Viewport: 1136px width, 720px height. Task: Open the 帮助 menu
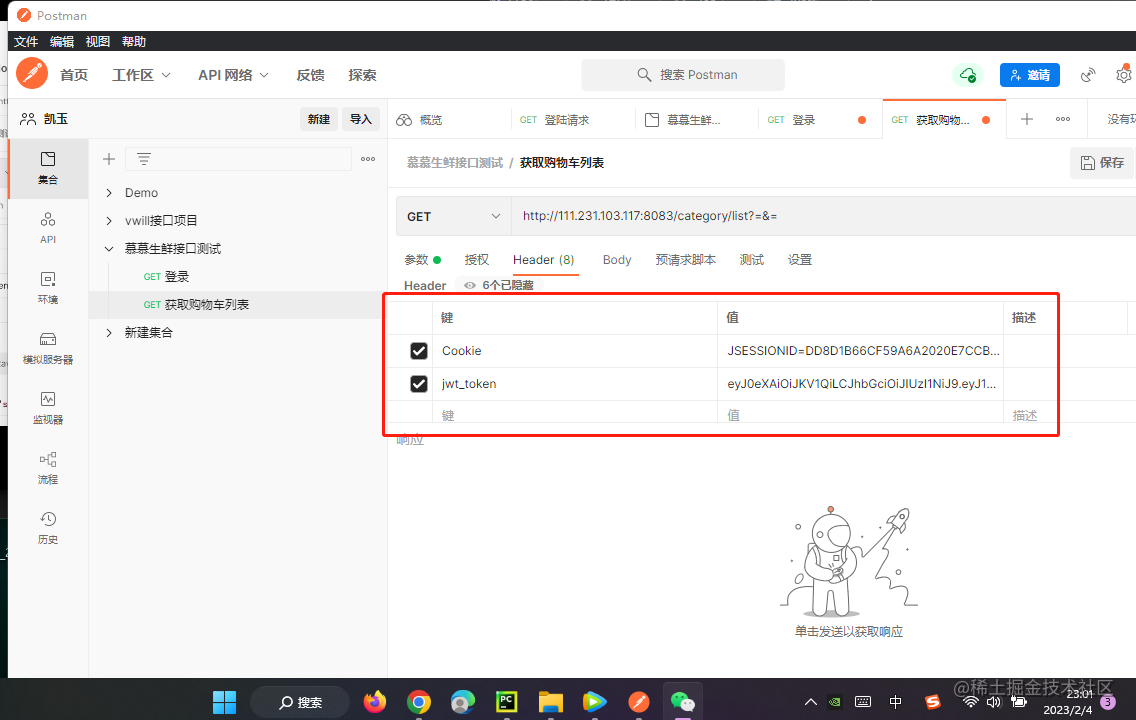click(134, 41)
